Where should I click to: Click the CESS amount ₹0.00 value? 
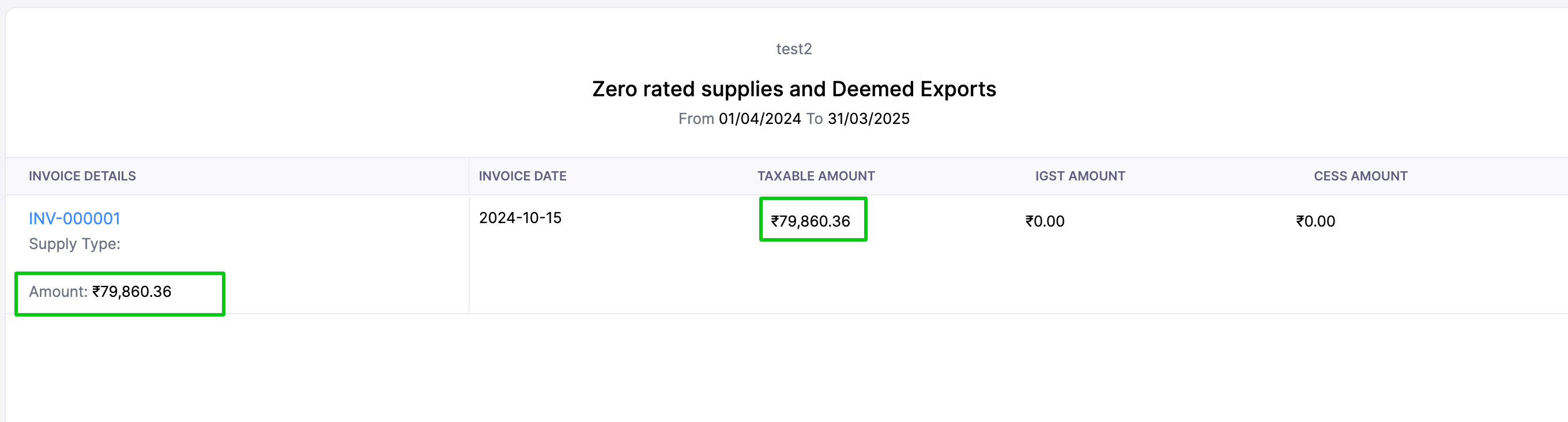[x=1315, y=221]
